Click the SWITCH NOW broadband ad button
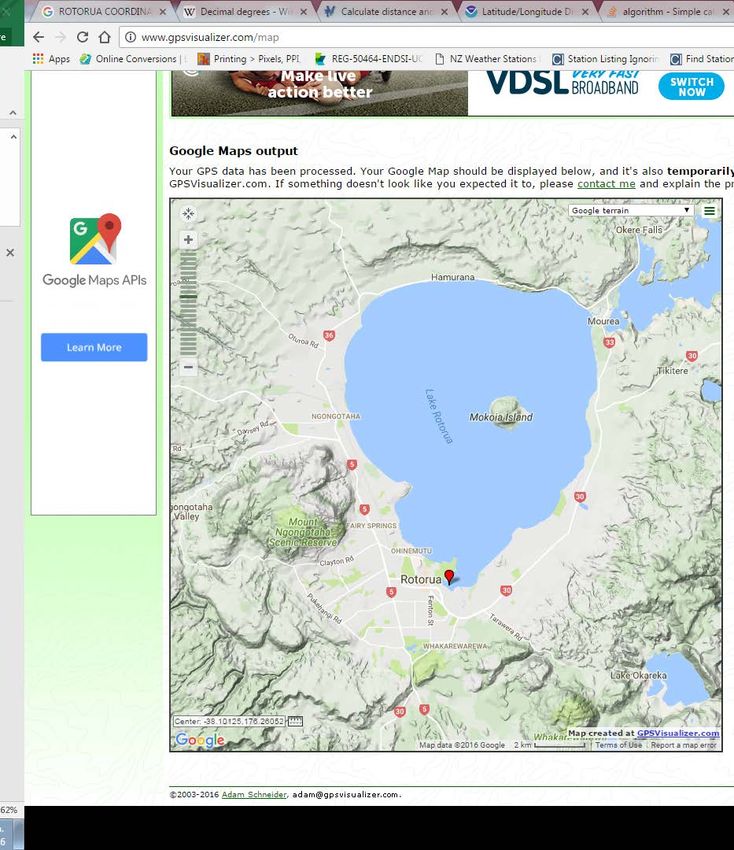This screenshot has height=850, width=734. (x=692, y=87)
